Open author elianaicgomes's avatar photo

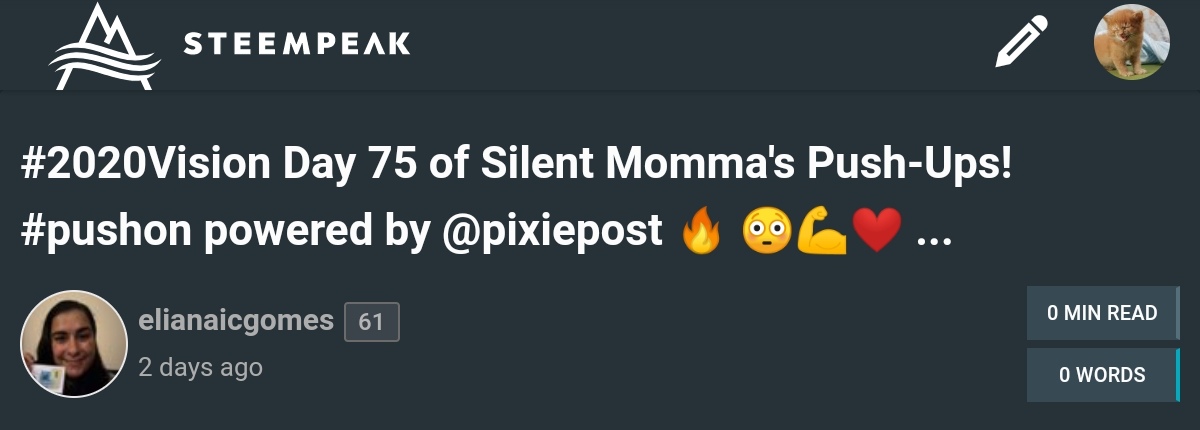tap(74, 344)
